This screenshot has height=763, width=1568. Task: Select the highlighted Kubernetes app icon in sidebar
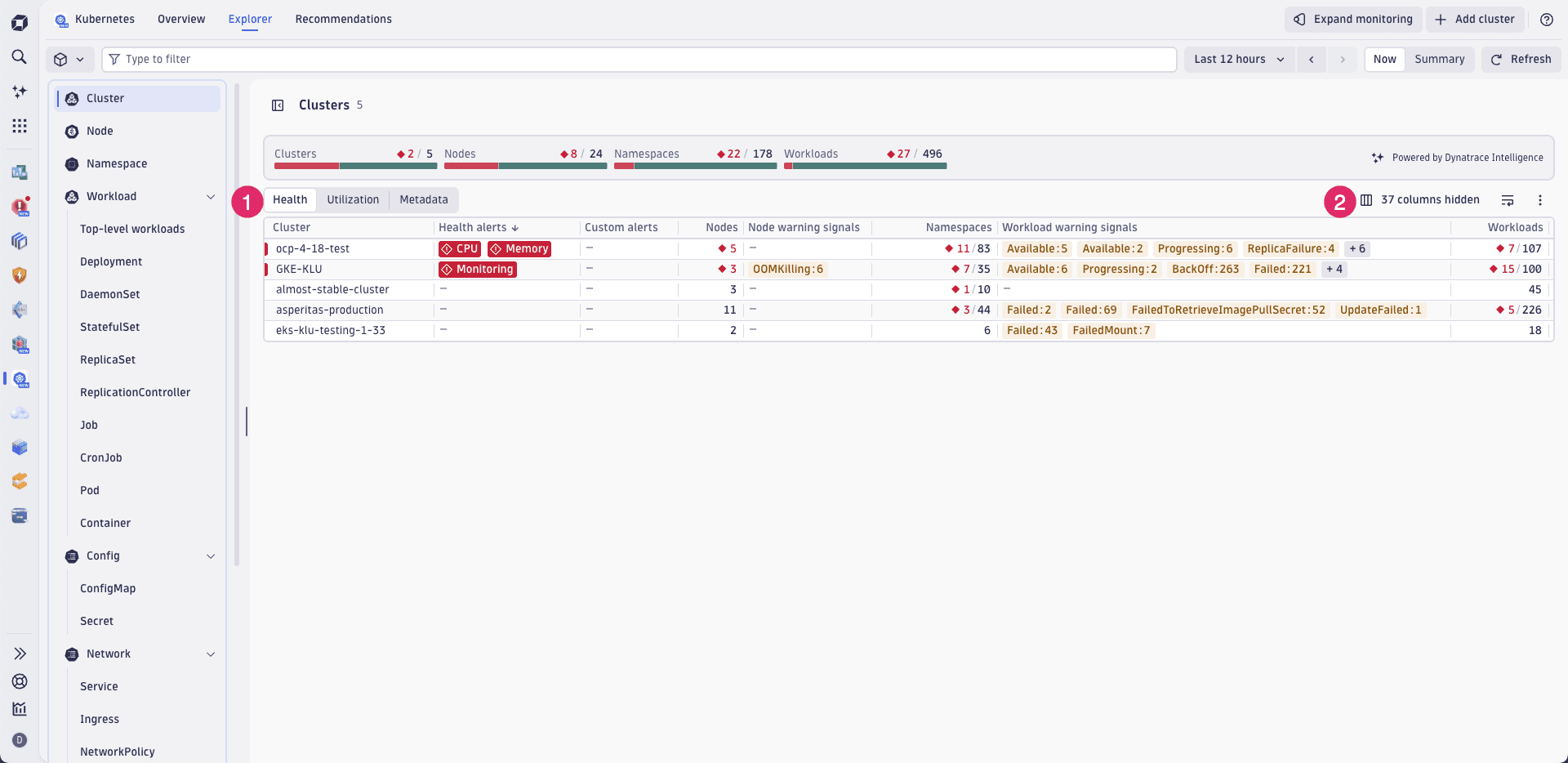pos(20,380)
